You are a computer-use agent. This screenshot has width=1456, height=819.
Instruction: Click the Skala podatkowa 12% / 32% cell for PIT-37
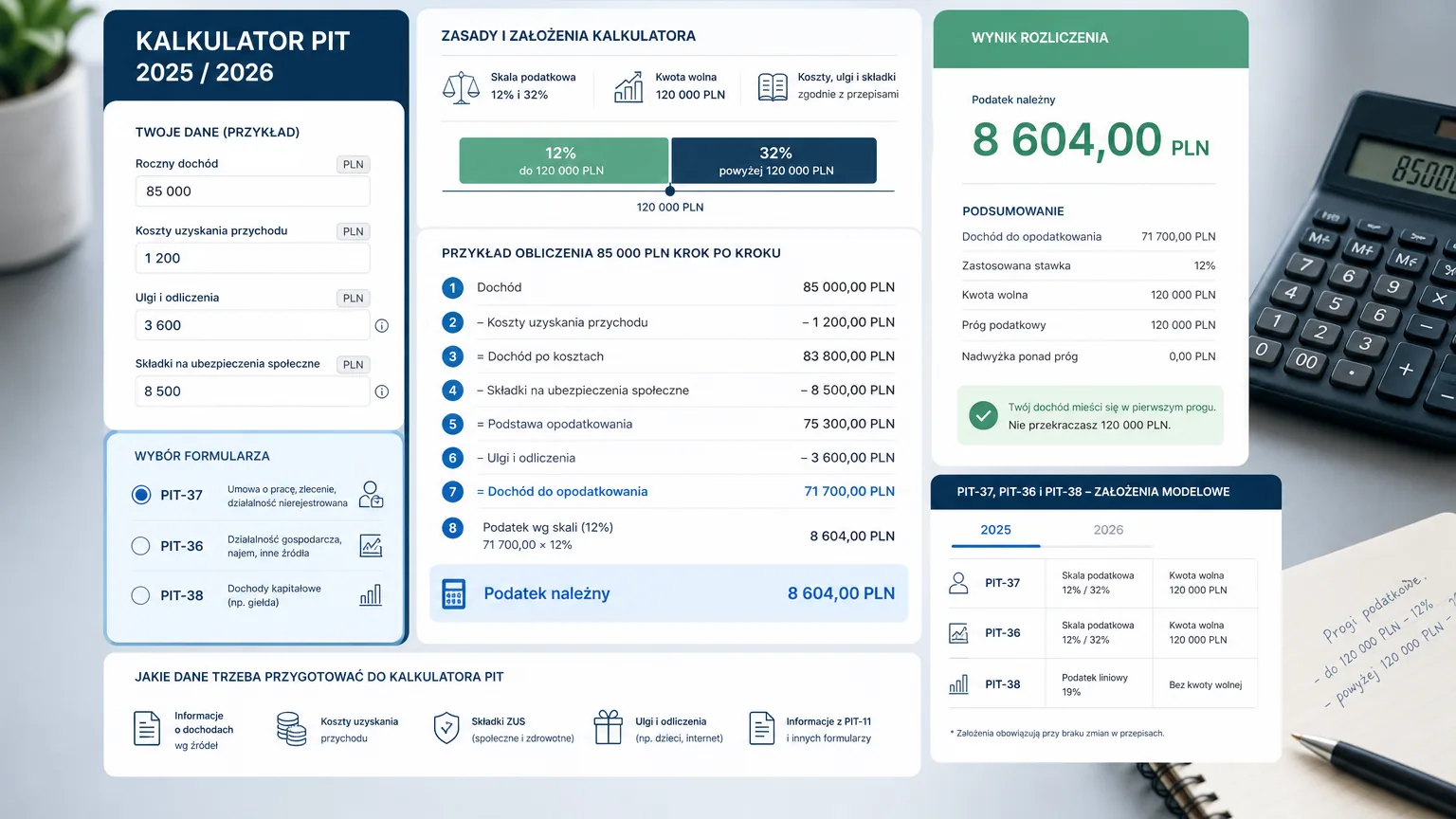1100,583
